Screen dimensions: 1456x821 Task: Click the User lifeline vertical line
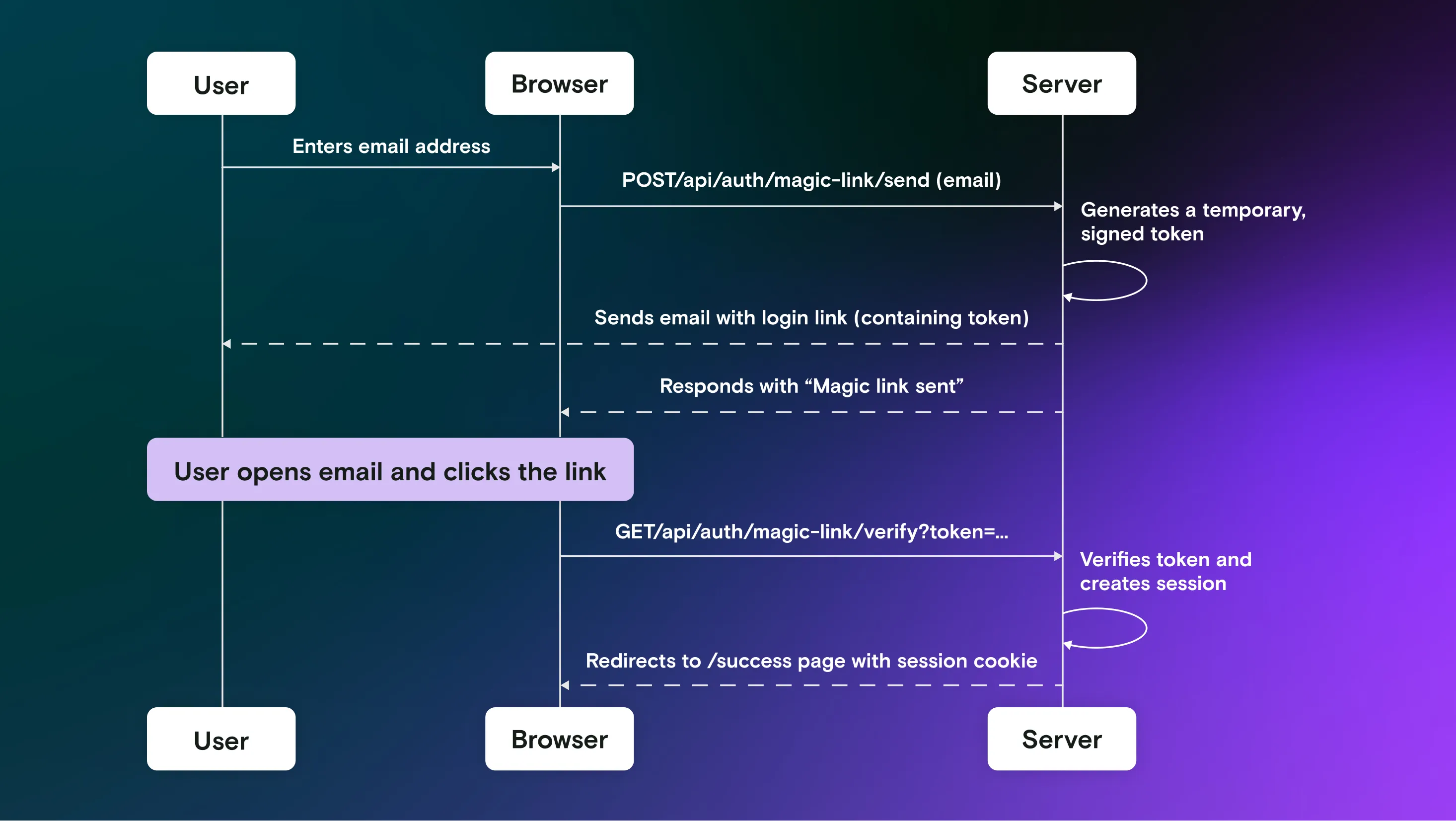click(222, 254)
